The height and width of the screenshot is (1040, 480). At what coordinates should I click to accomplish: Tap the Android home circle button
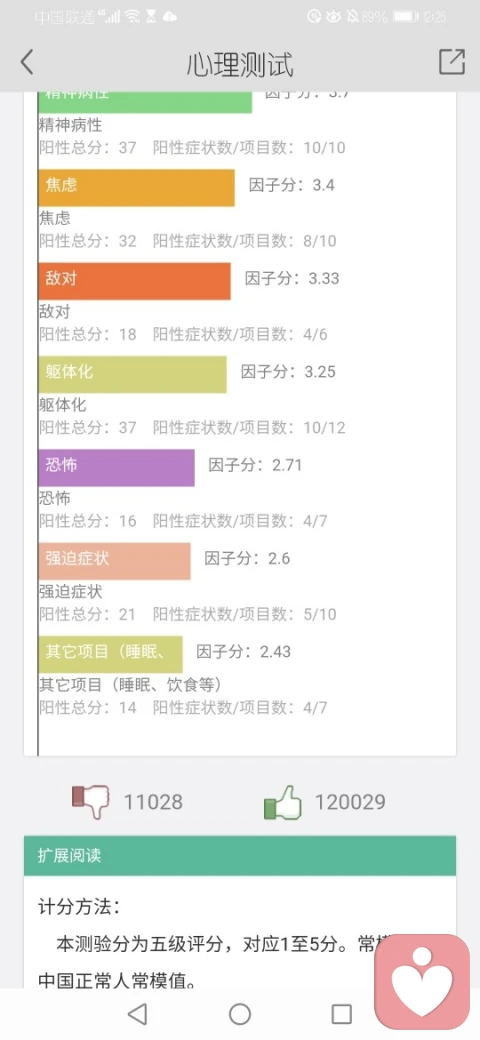click(240, 1013)
